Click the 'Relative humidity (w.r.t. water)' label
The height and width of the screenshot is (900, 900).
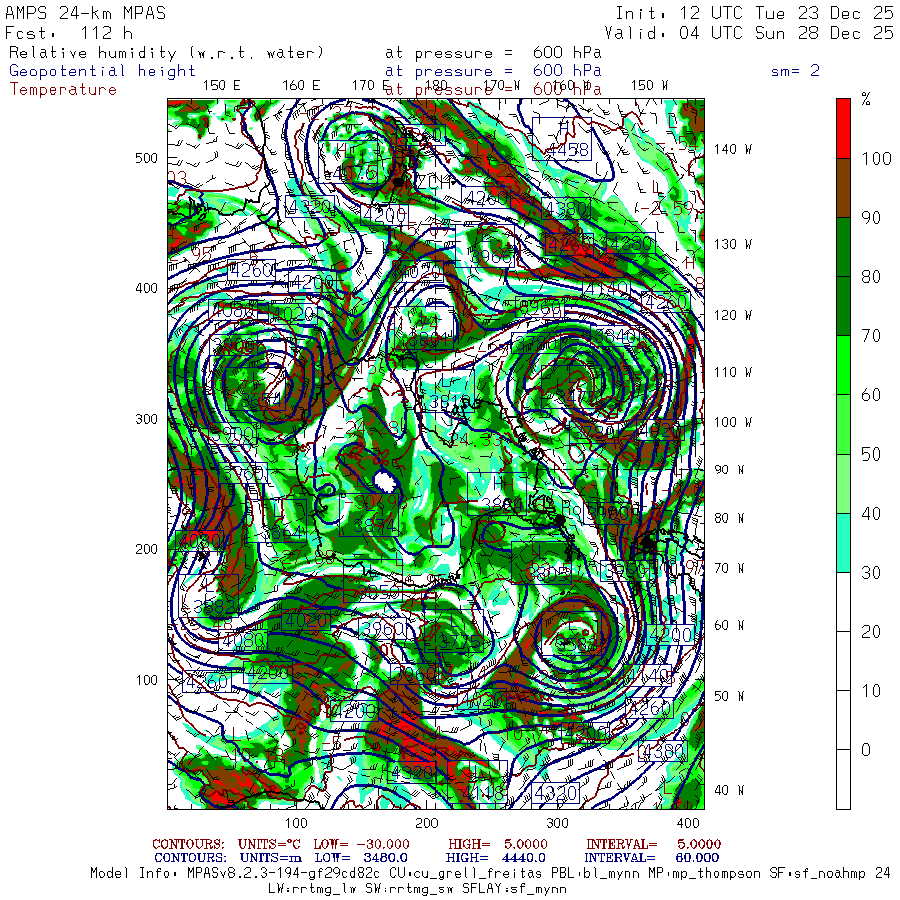[x=166, y=53]
